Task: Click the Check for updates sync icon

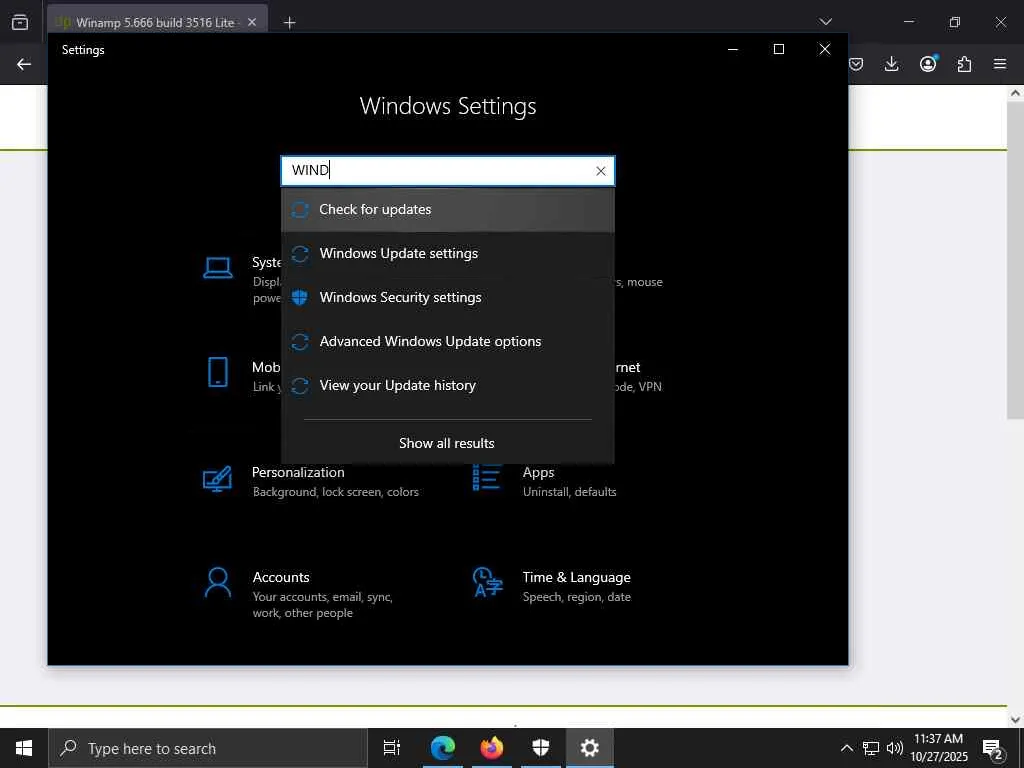Action: pos(300,210)
